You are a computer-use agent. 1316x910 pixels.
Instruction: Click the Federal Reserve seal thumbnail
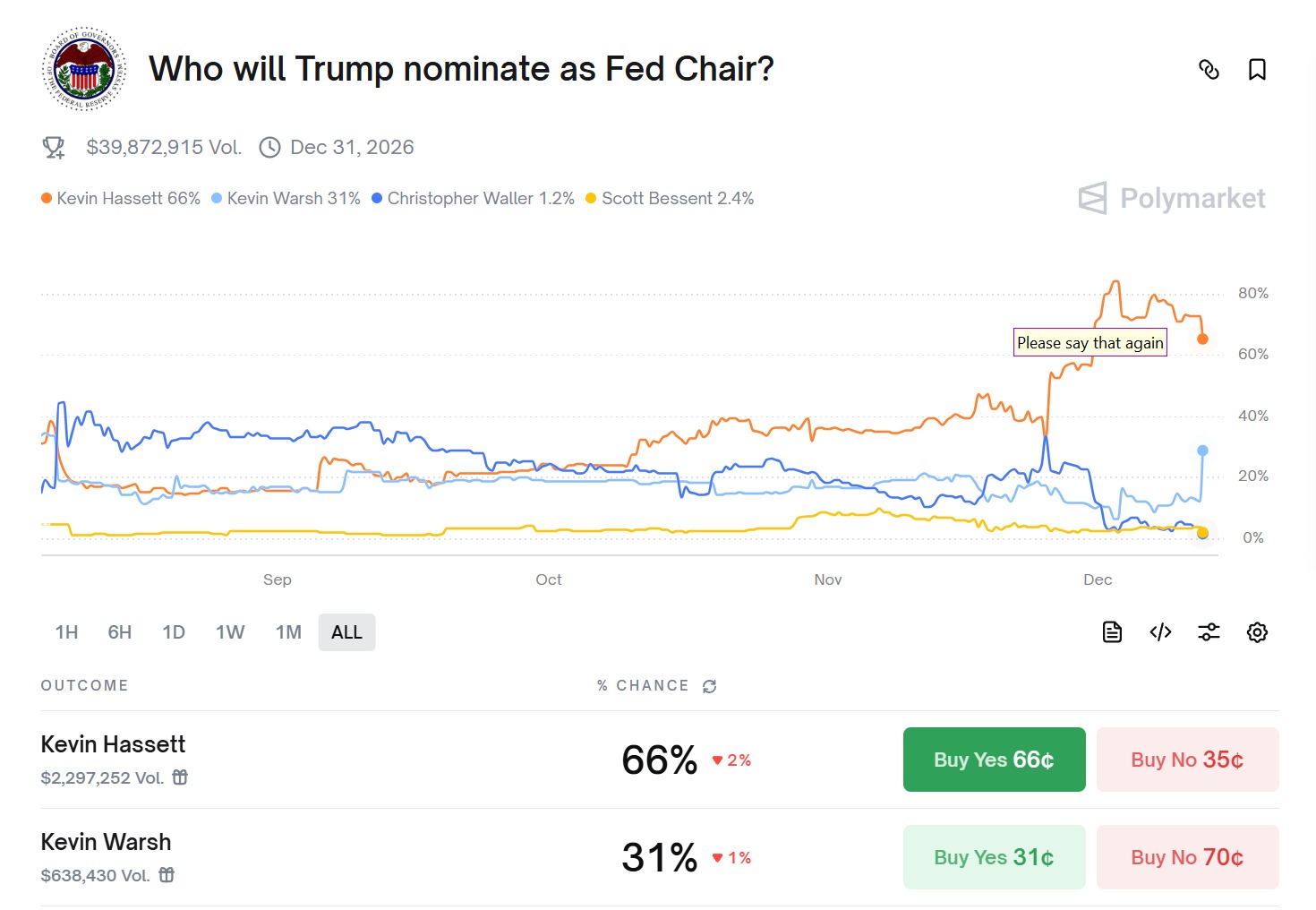click(84, 69)
